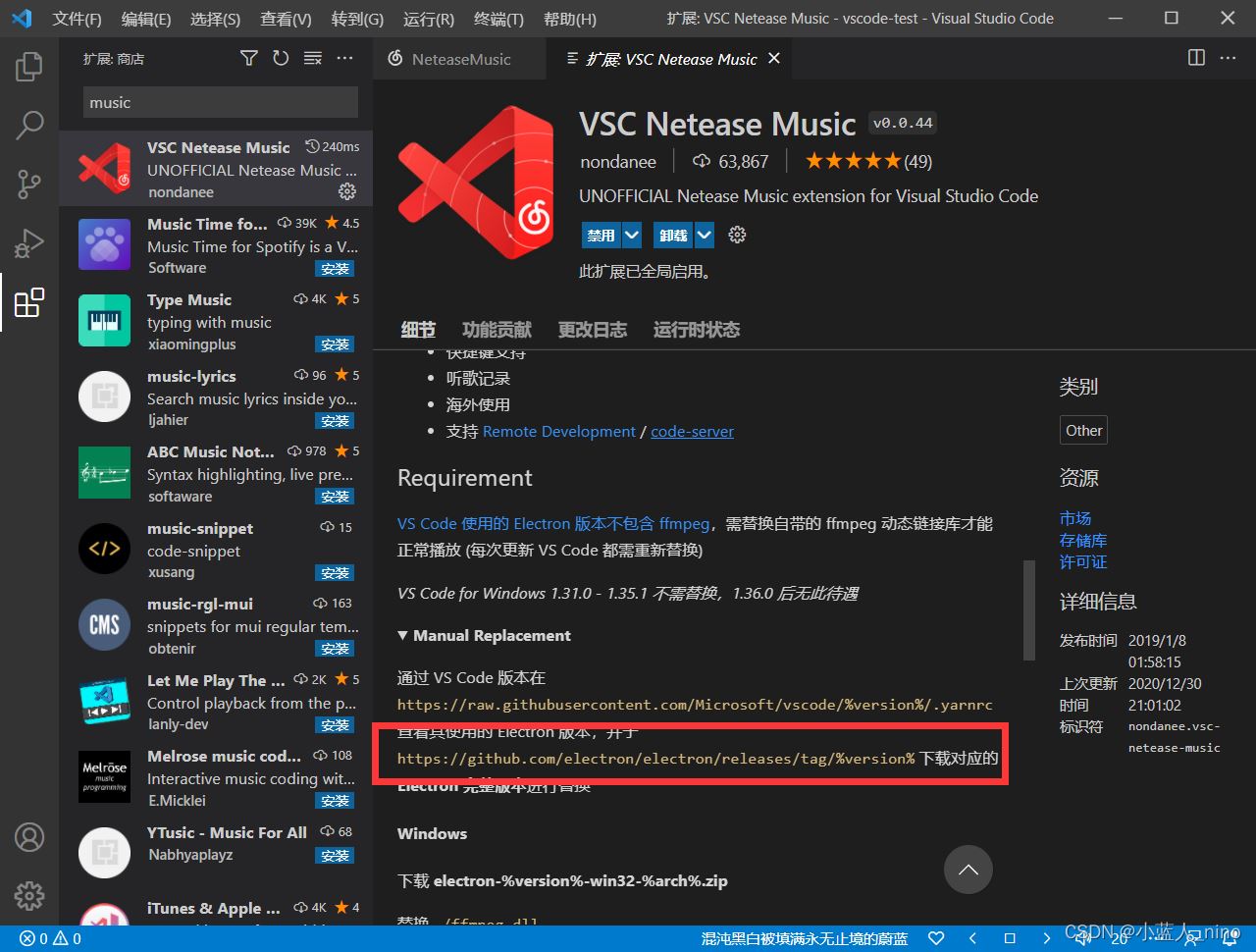Open the 终端(T) menu

click(498, 19)
